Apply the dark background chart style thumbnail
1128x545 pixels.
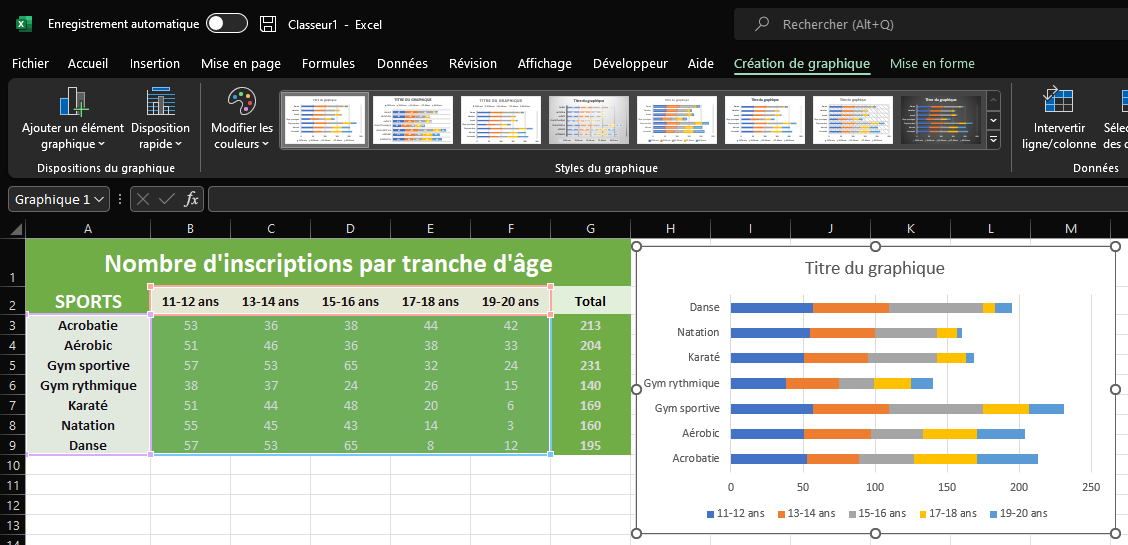coord(940,120)
